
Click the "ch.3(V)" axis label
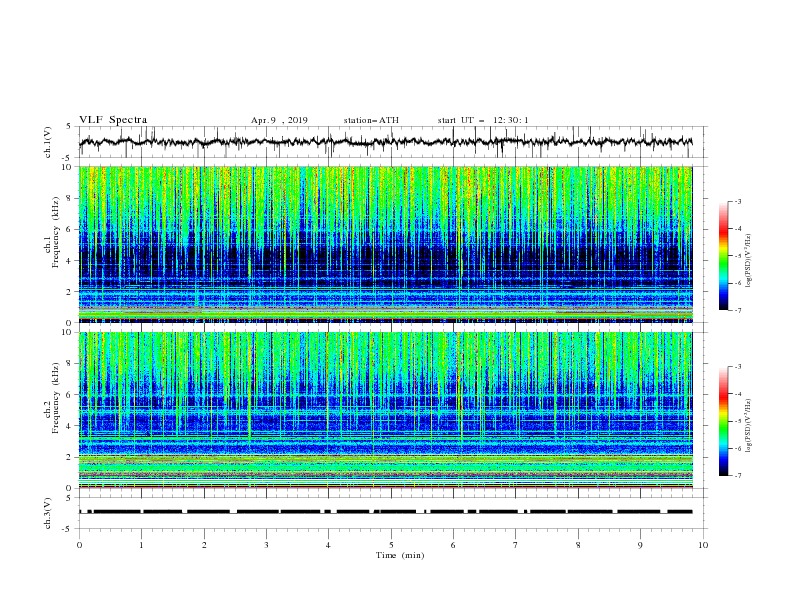(48, 513)
